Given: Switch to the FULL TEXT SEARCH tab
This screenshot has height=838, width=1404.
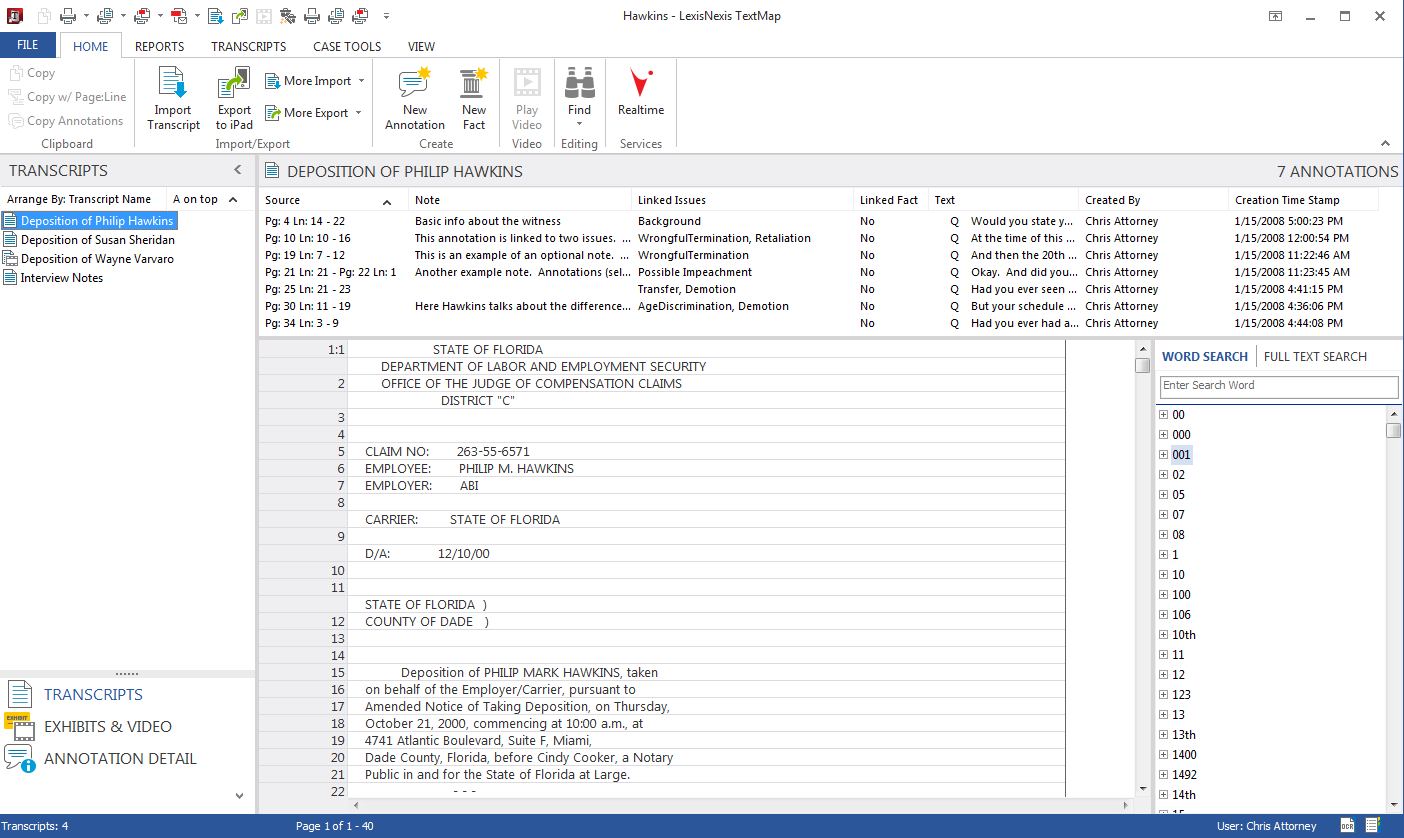Looking at the screenshot, I should coord(1315,357).
